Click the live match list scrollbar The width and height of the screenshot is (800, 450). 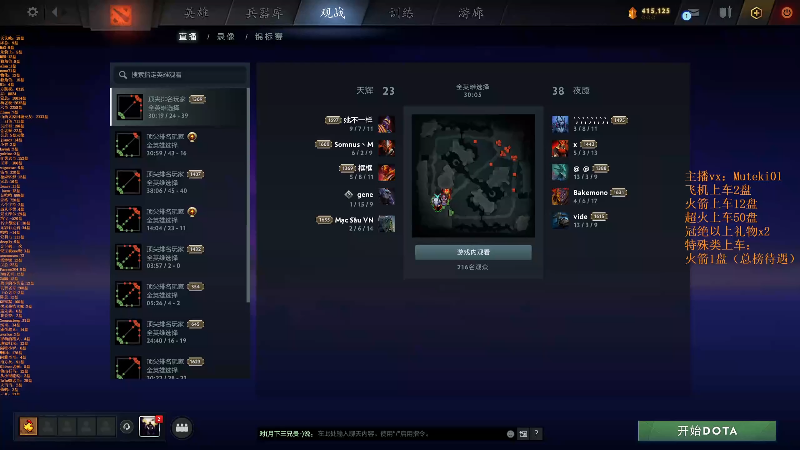pyautogui.click(x=248, y=195)
